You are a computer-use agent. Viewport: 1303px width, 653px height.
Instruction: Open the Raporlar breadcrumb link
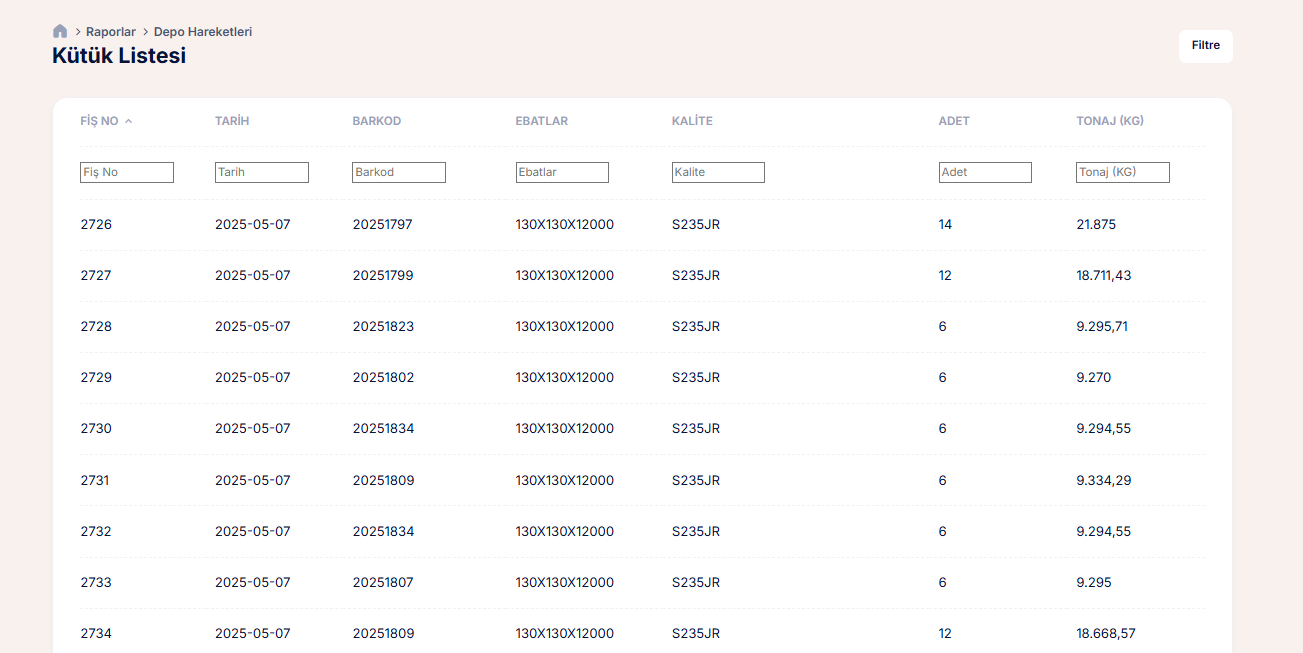pyautogui.click(x=110, y=32)
